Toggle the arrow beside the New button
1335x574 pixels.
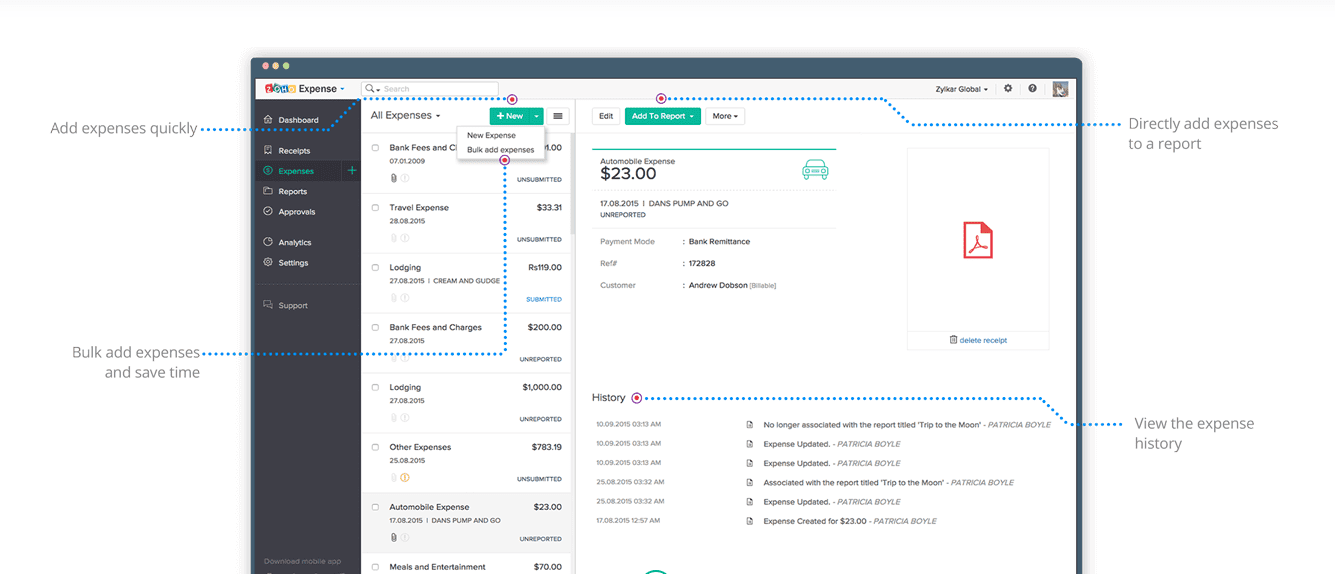coord(537,116)
